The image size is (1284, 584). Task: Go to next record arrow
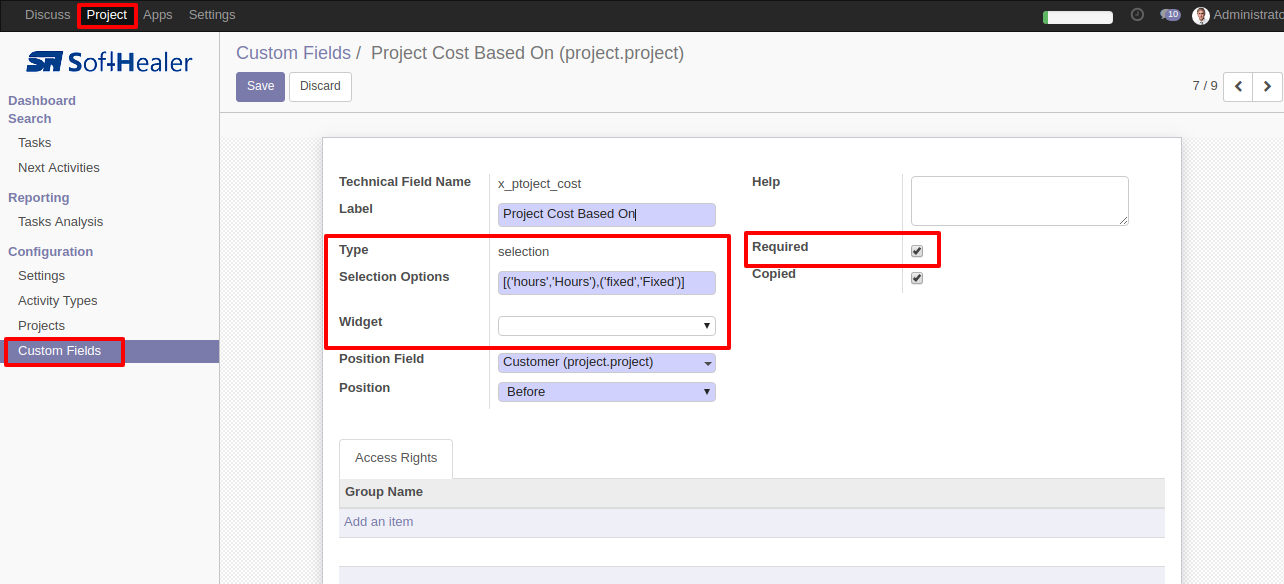pyautogui.click(x=1267, y=87)
